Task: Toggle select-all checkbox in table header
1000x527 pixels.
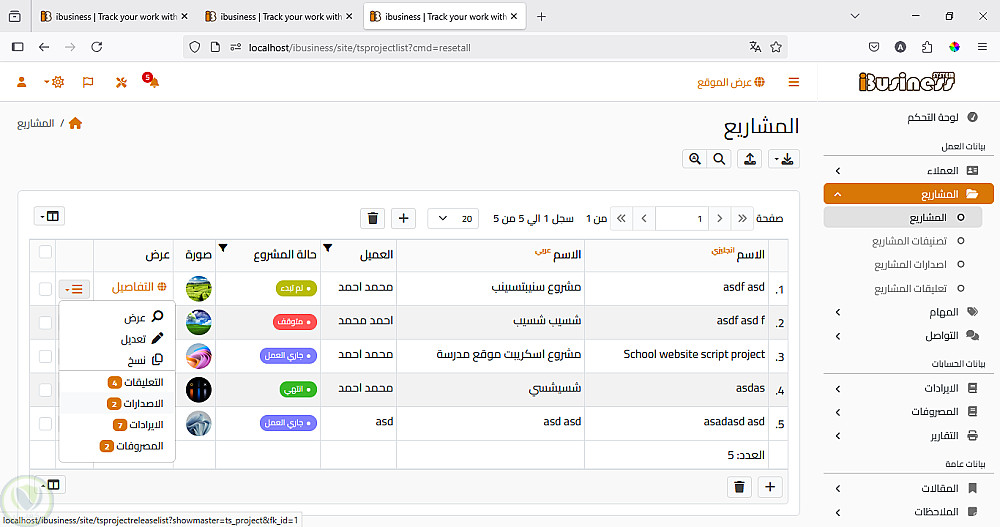Action: click(45, 252)
